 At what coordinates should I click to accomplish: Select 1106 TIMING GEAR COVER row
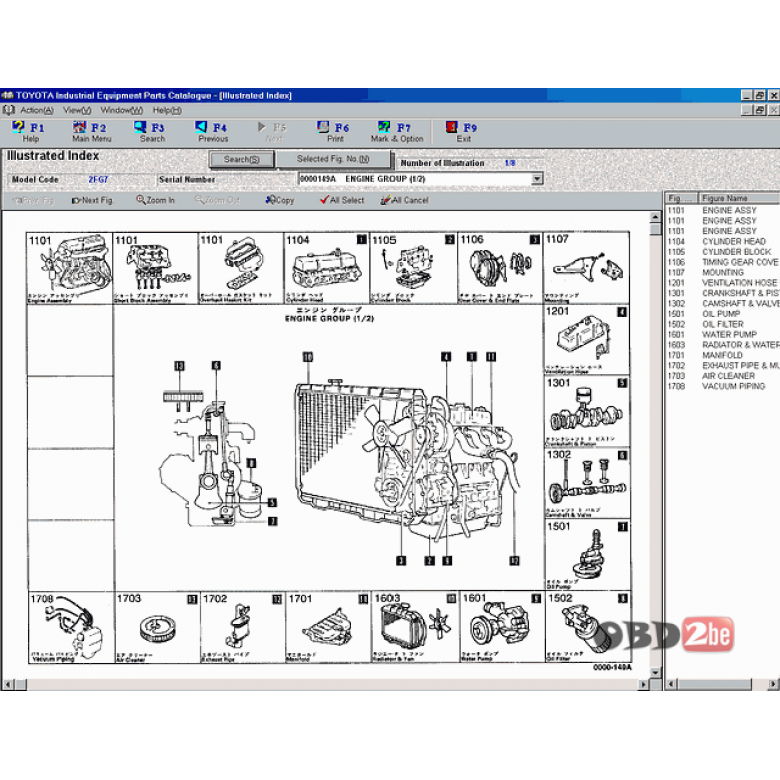click(x=722, y=262)
